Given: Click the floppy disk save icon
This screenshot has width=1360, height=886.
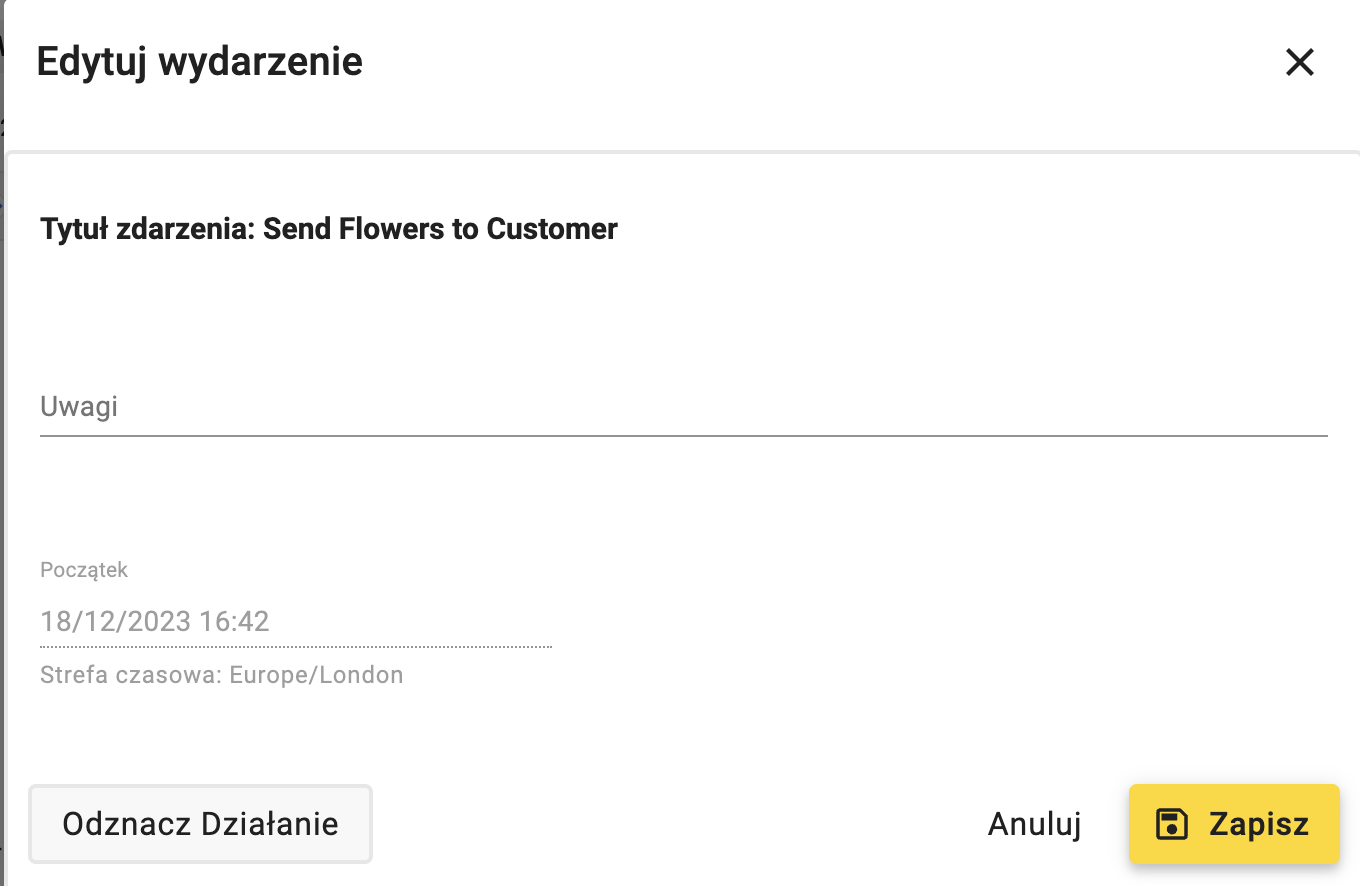Looking at the screenshot, I should click(1171, 824).
